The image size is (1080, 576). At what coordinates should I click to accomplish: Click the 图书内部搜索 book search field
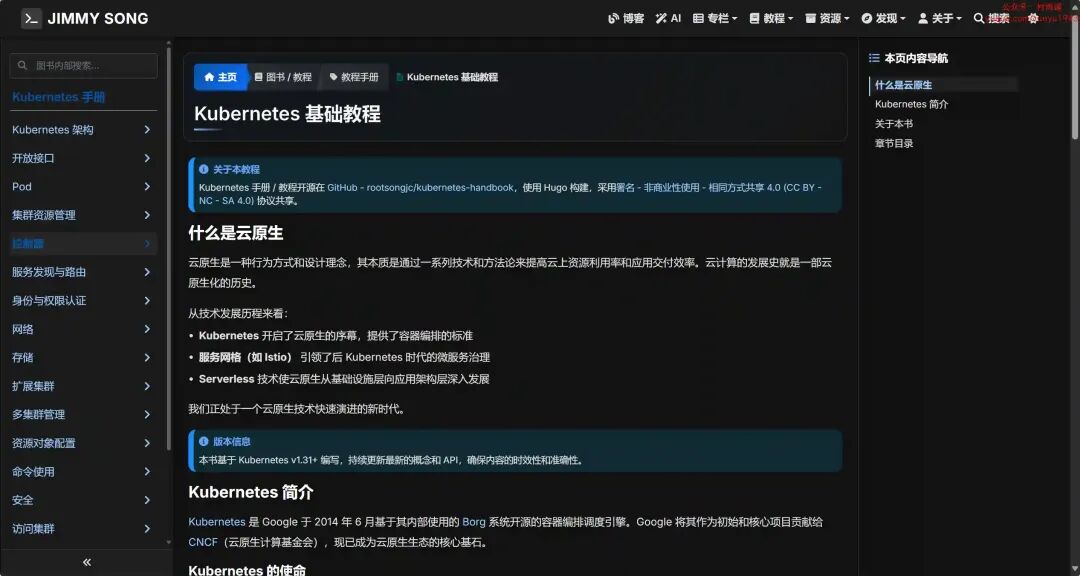(x=83, y=65)
